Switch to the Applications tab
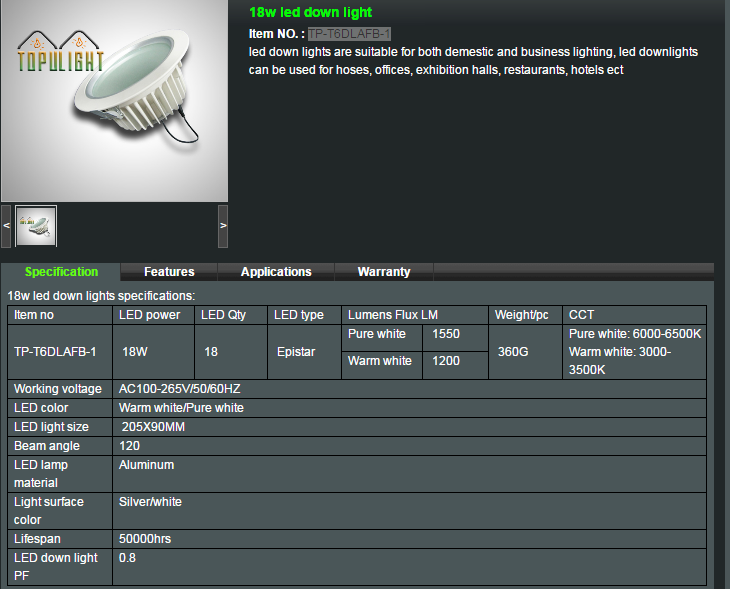 coord(276,272)
